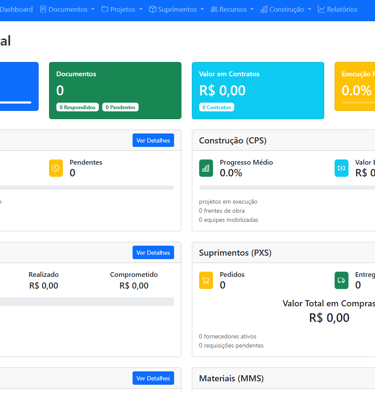Click the Documentos document icon in navbar
This screenshot has width=375, height=393.
point(43,9)
